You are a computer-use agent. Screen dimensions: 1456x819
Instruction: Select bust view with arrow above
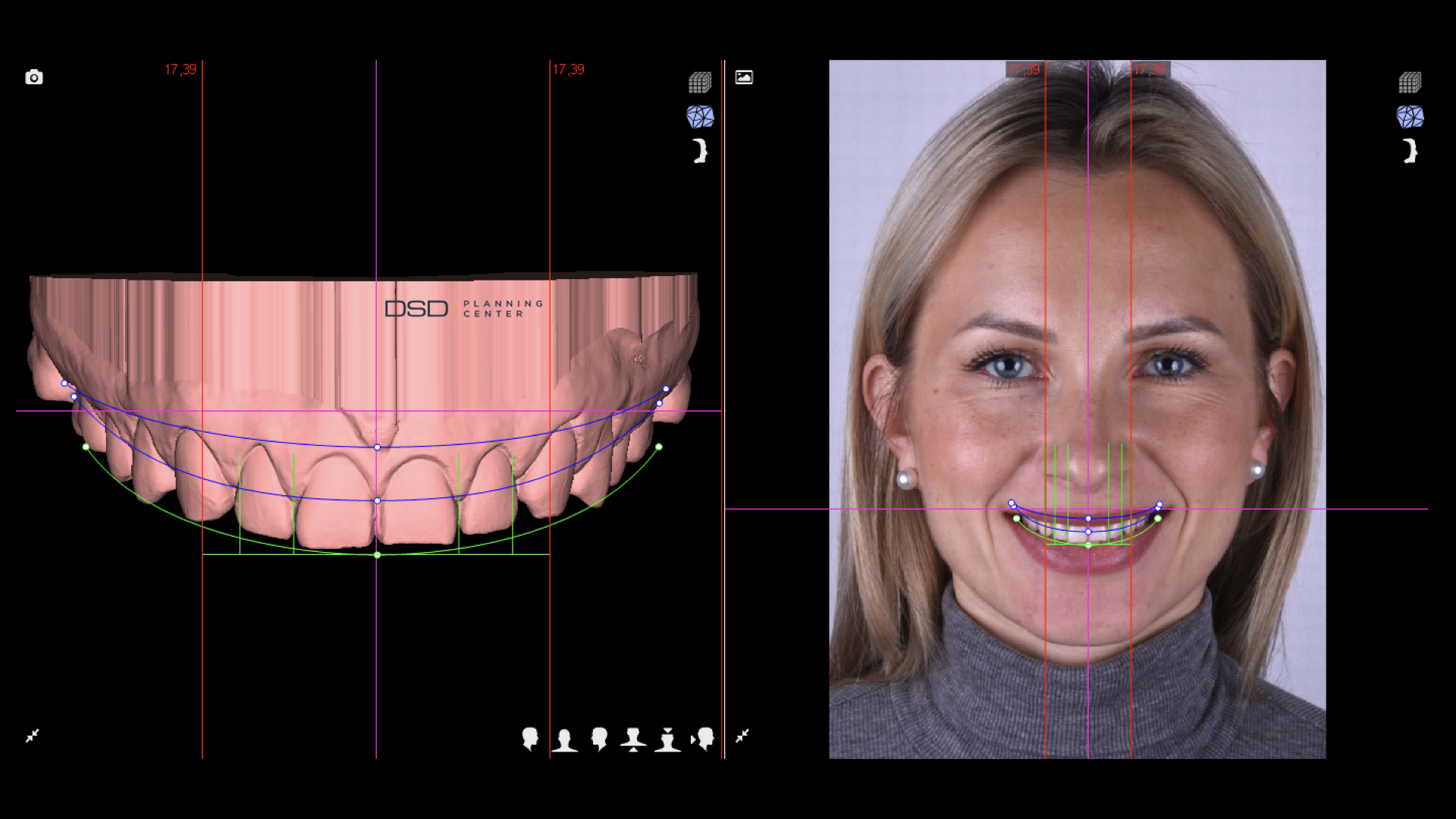(667, 739)
